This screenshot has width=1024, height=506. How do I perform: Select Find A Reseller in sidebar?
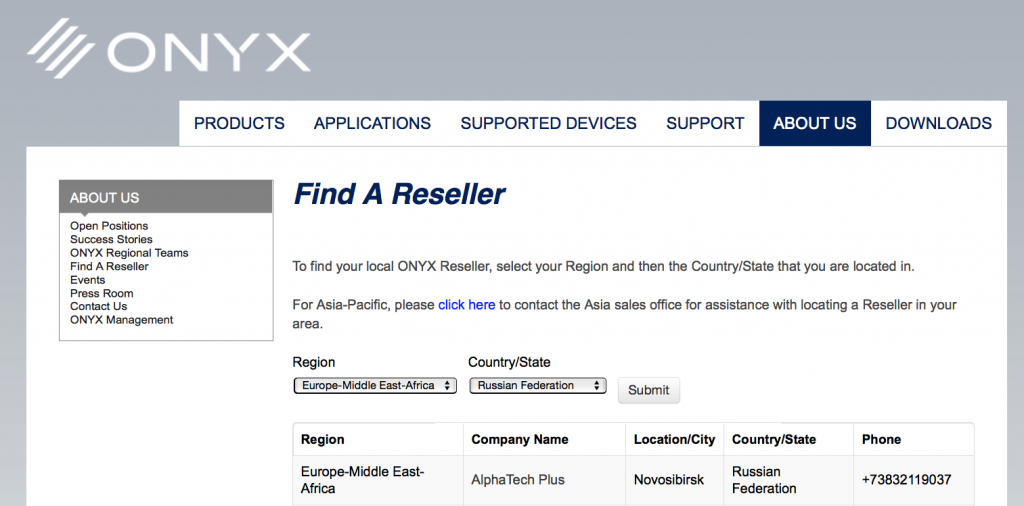109,266
